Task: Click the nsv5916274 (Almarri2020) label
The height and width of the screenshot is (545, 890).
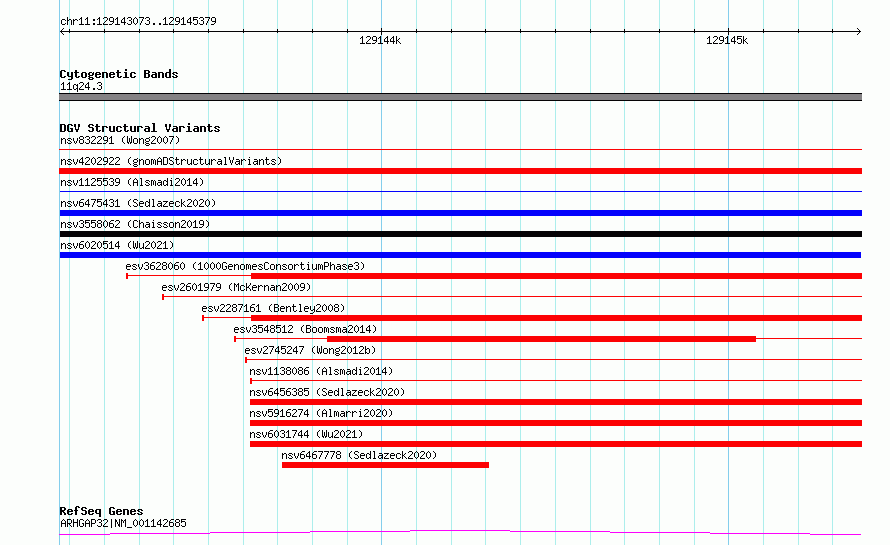Action: (321, 413)
